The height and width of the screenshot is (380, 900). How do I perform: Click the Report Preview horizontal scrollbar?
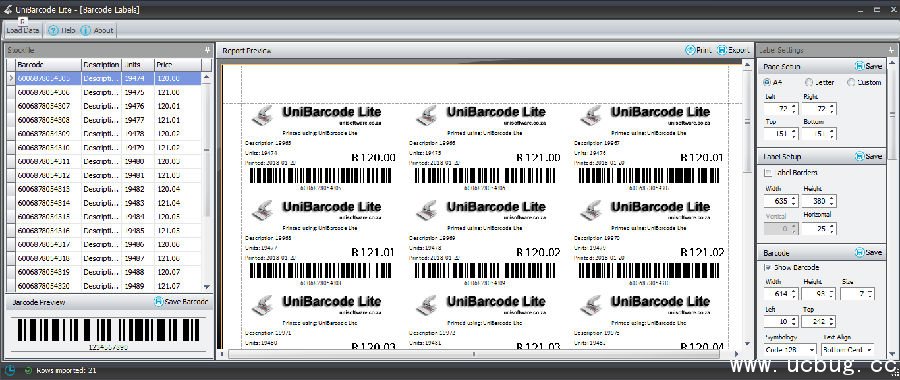pyautogui.click(x=474, y=354)
